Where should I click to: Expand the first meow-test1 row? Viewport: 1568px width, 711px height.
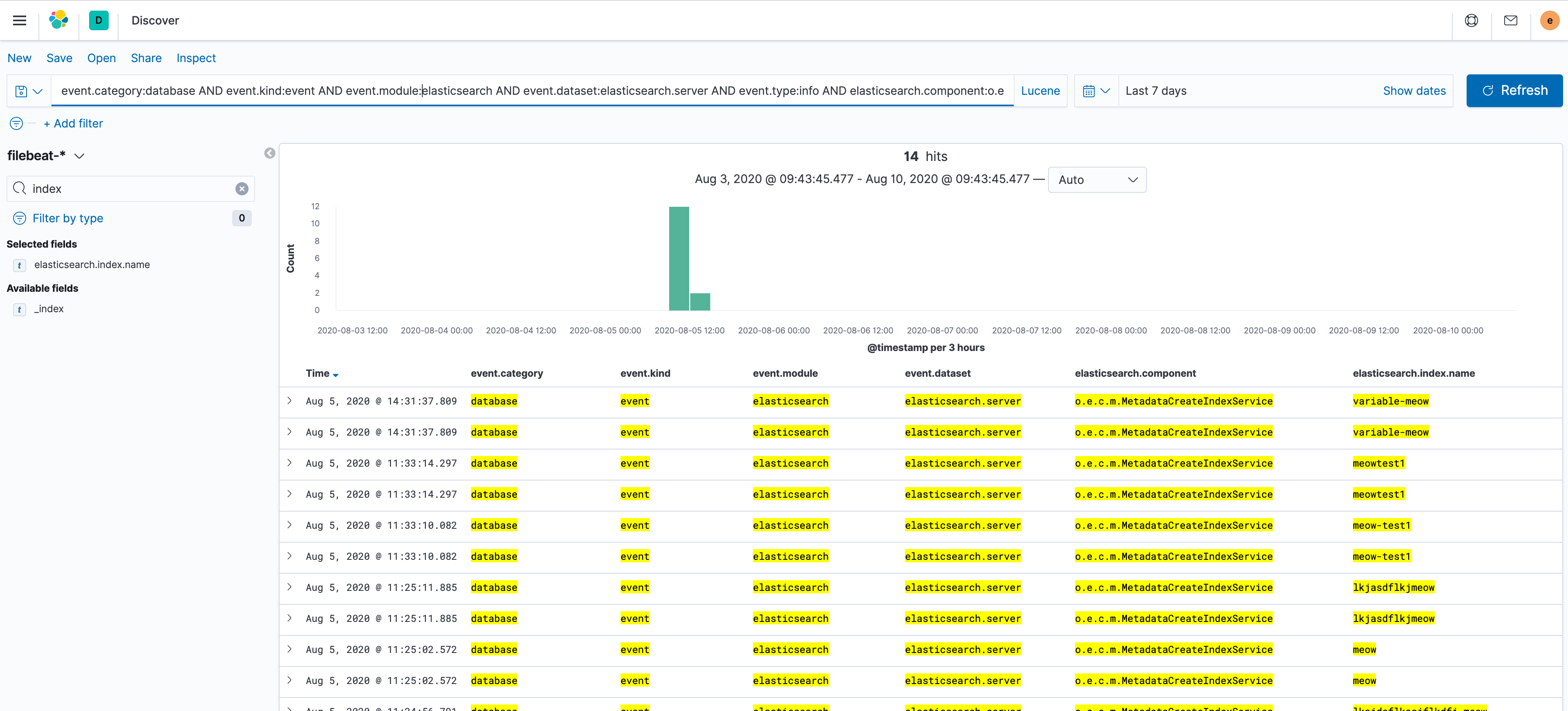point(289,525)
